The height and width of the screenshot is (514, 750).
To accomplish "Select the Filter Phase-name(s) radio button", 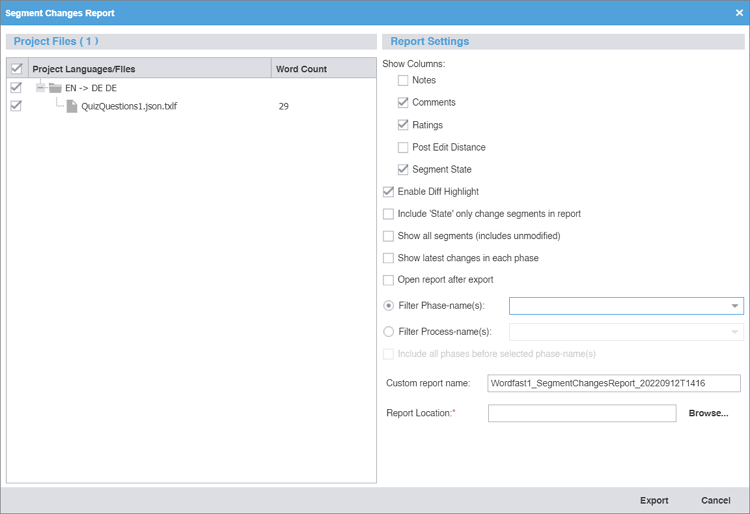I will (x=389, y=306).
